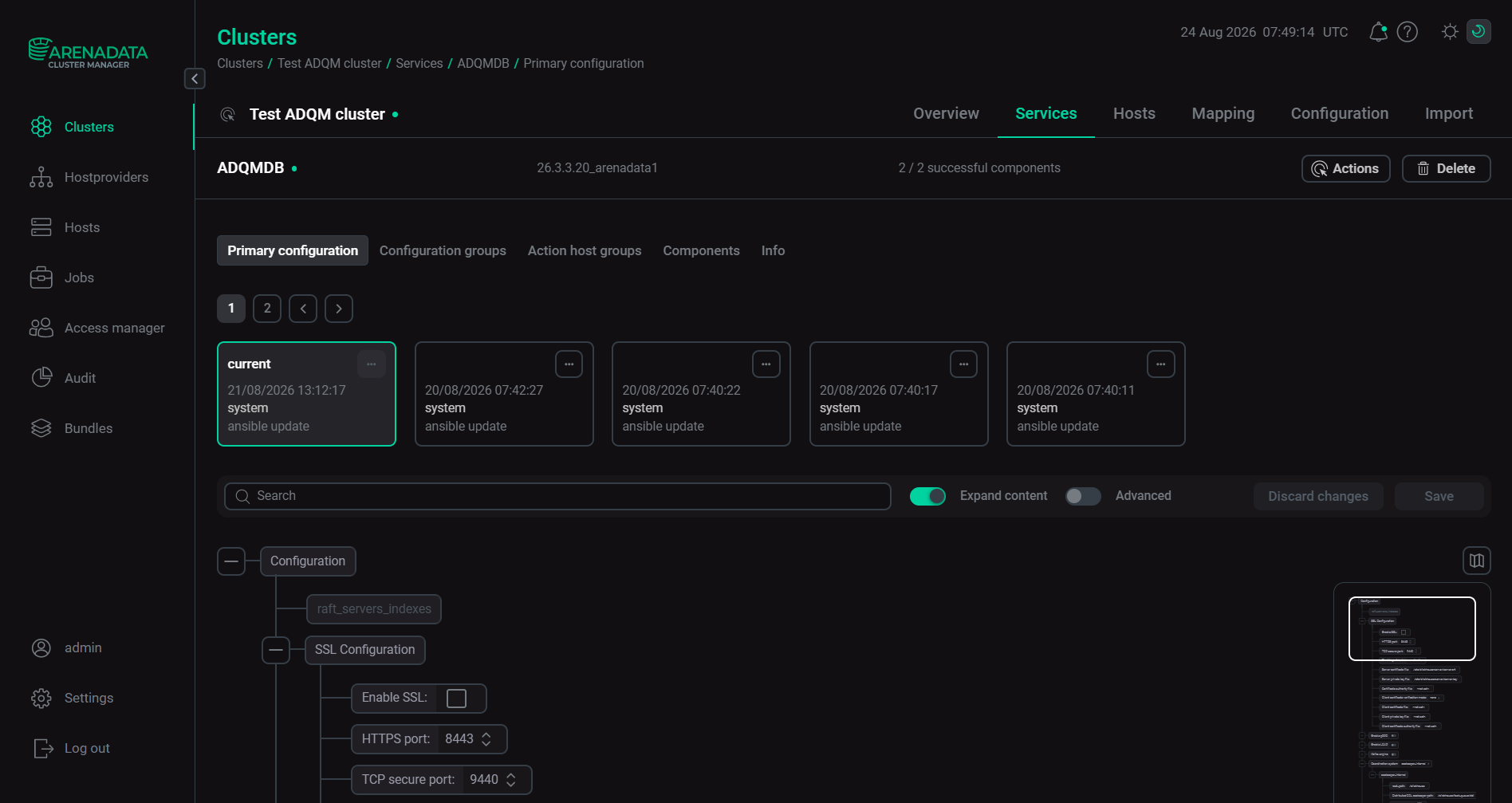
Task: Click the Services breadcrumb link
Action: 419,63
